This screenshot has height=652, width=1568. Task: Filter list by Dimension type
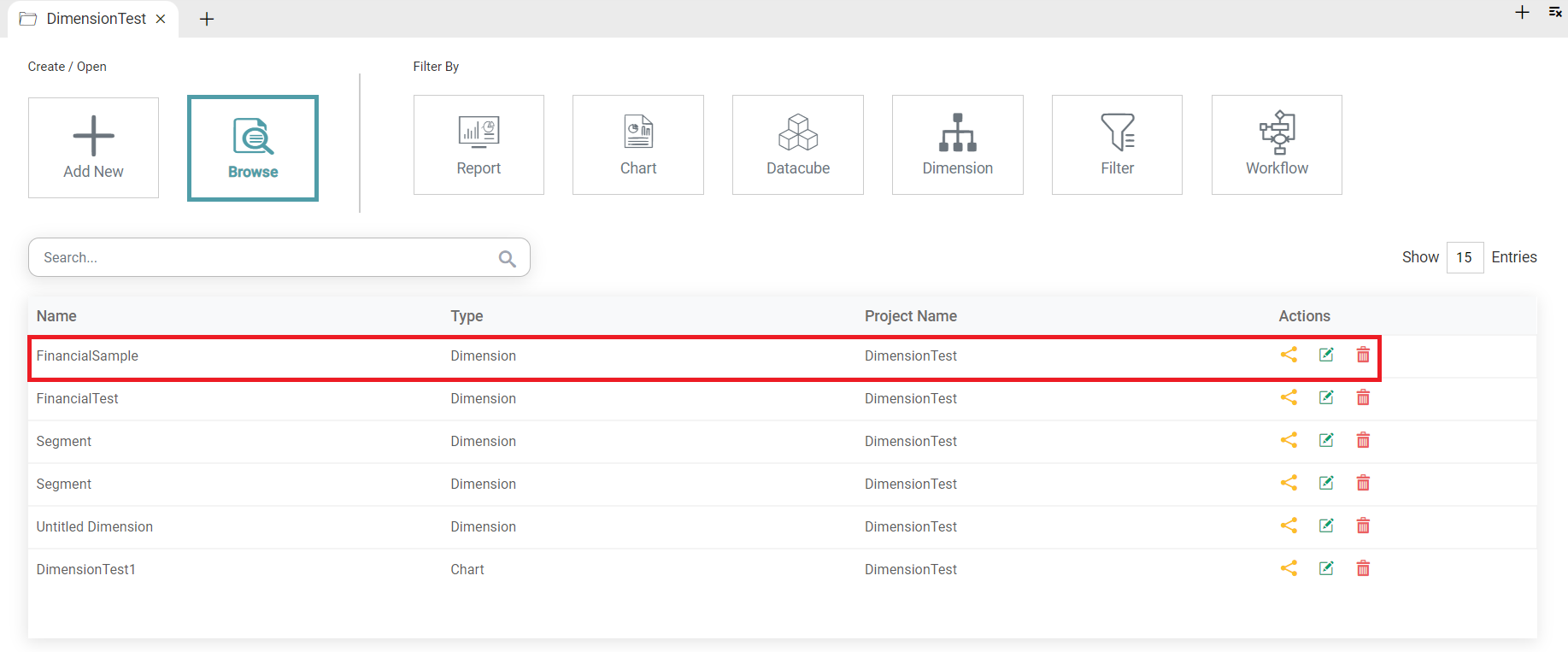[x=957, y=144]
